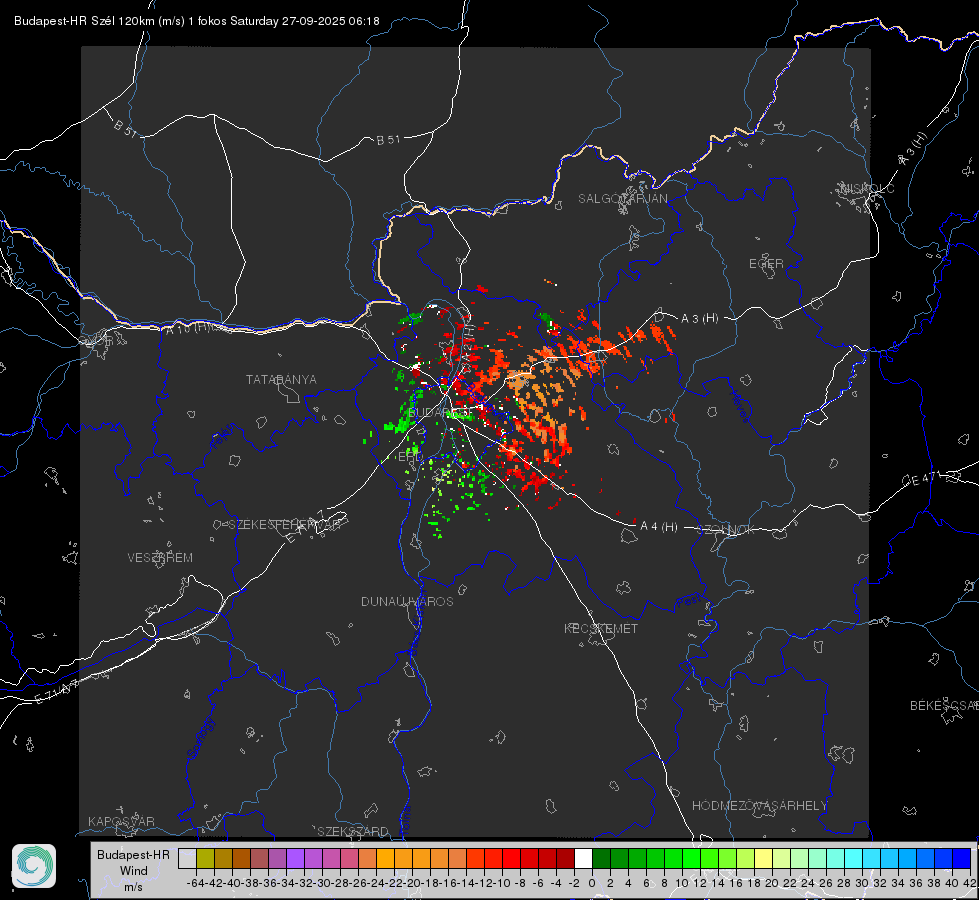Click the m/s unit label in legend
Image resolution: width=979 pixels, height=900 pixels.
[133, 887]
